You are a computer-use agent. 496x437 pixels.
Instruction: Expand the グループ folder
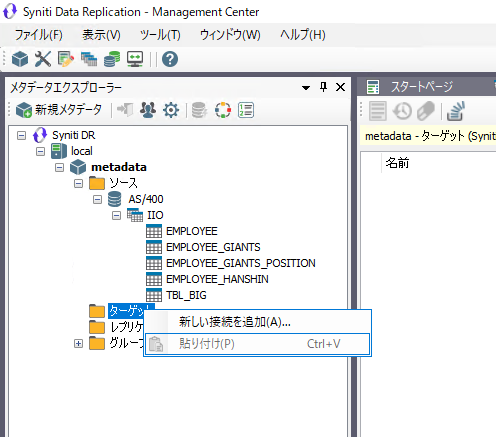(78, 343)
